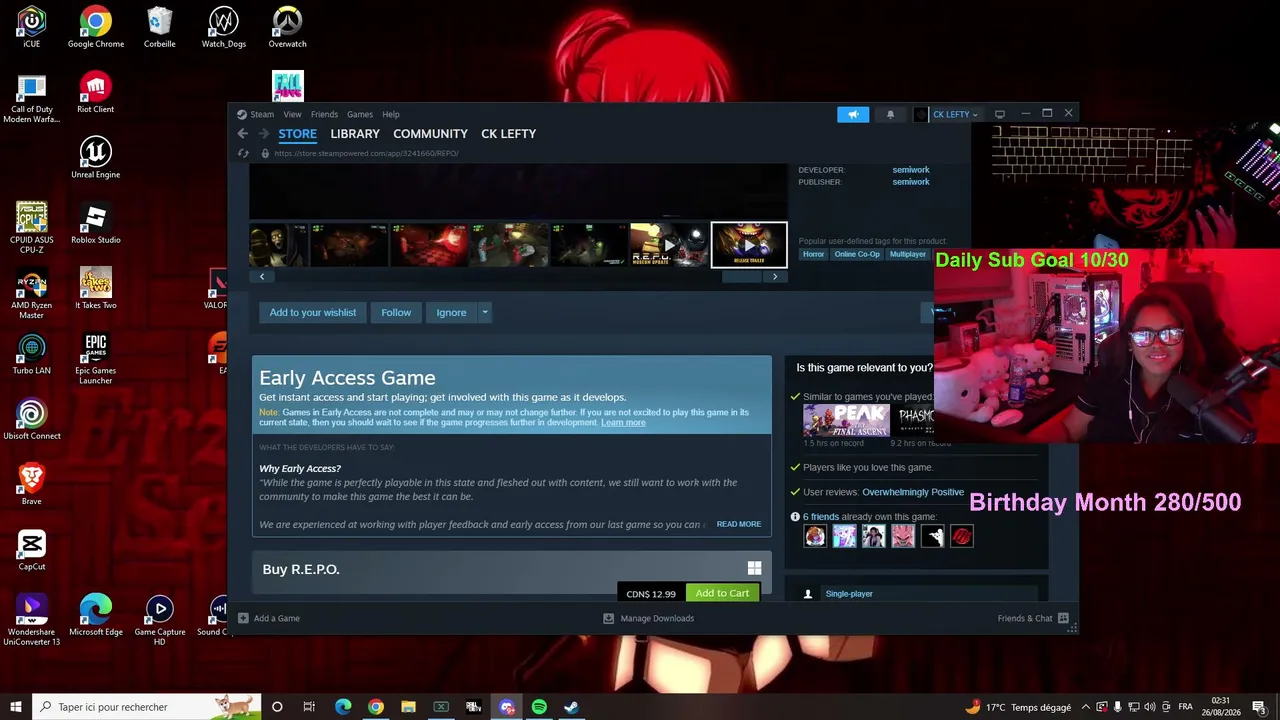Open Steam from the taskbar
Image resolution: width=1280 pixels, height=720 pixels.
coord(571,707)
